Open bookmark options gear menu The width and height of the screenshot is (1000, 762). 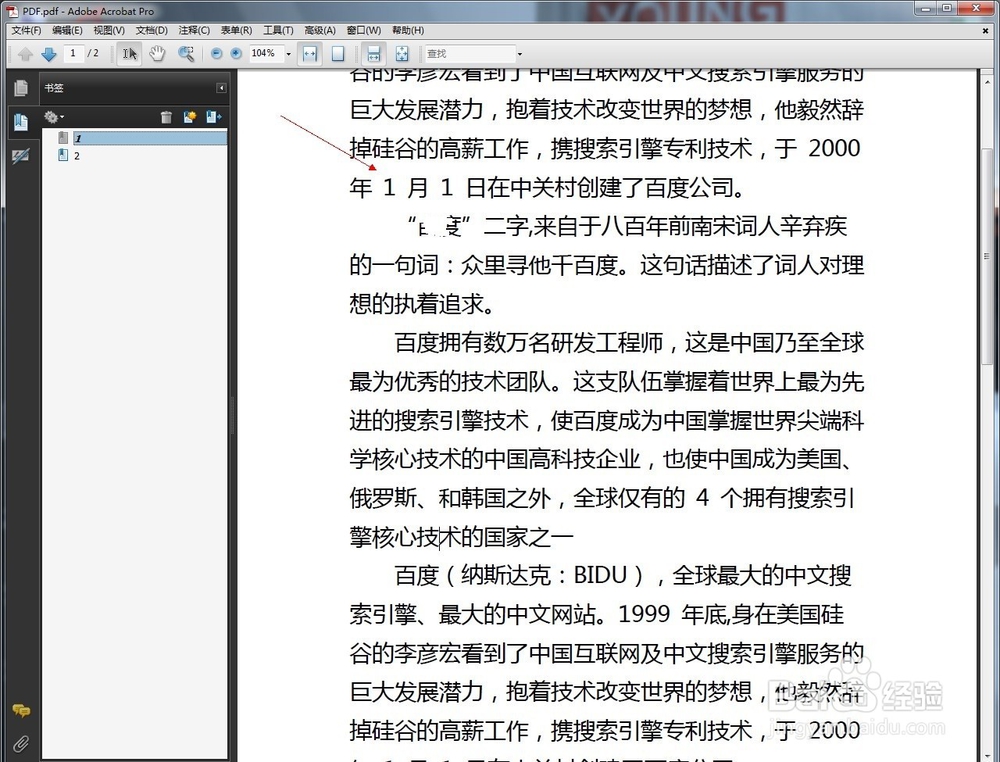point(53,117)
